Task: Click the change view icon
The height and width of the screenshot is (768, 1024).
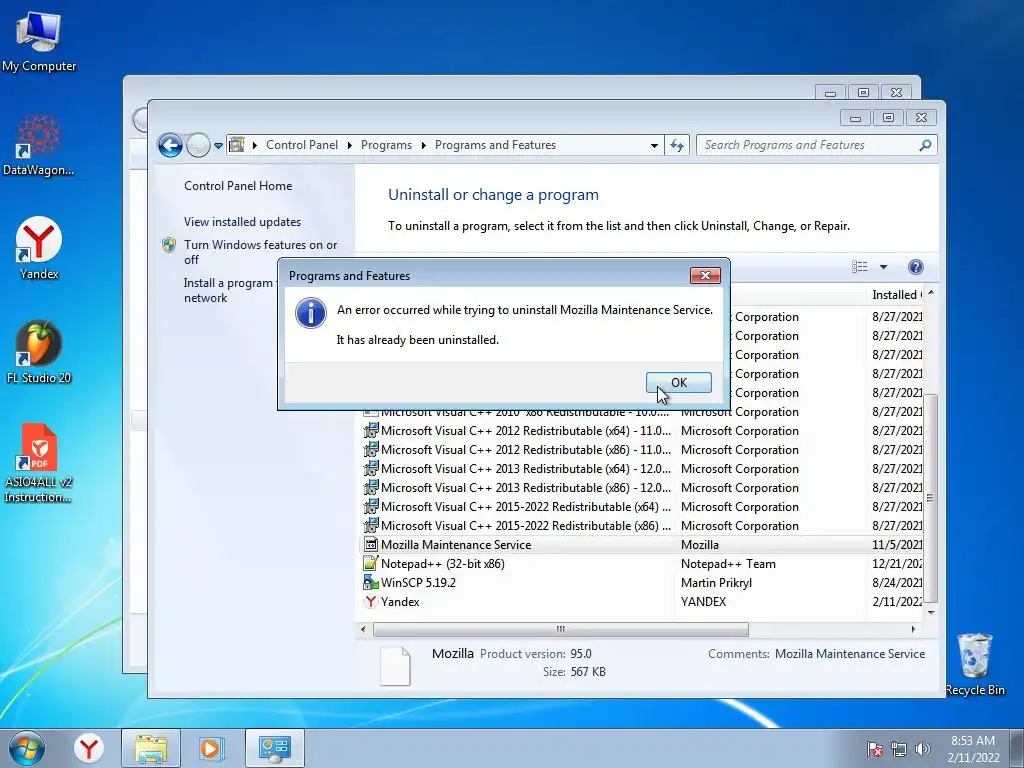Action: tap(859, 266)
